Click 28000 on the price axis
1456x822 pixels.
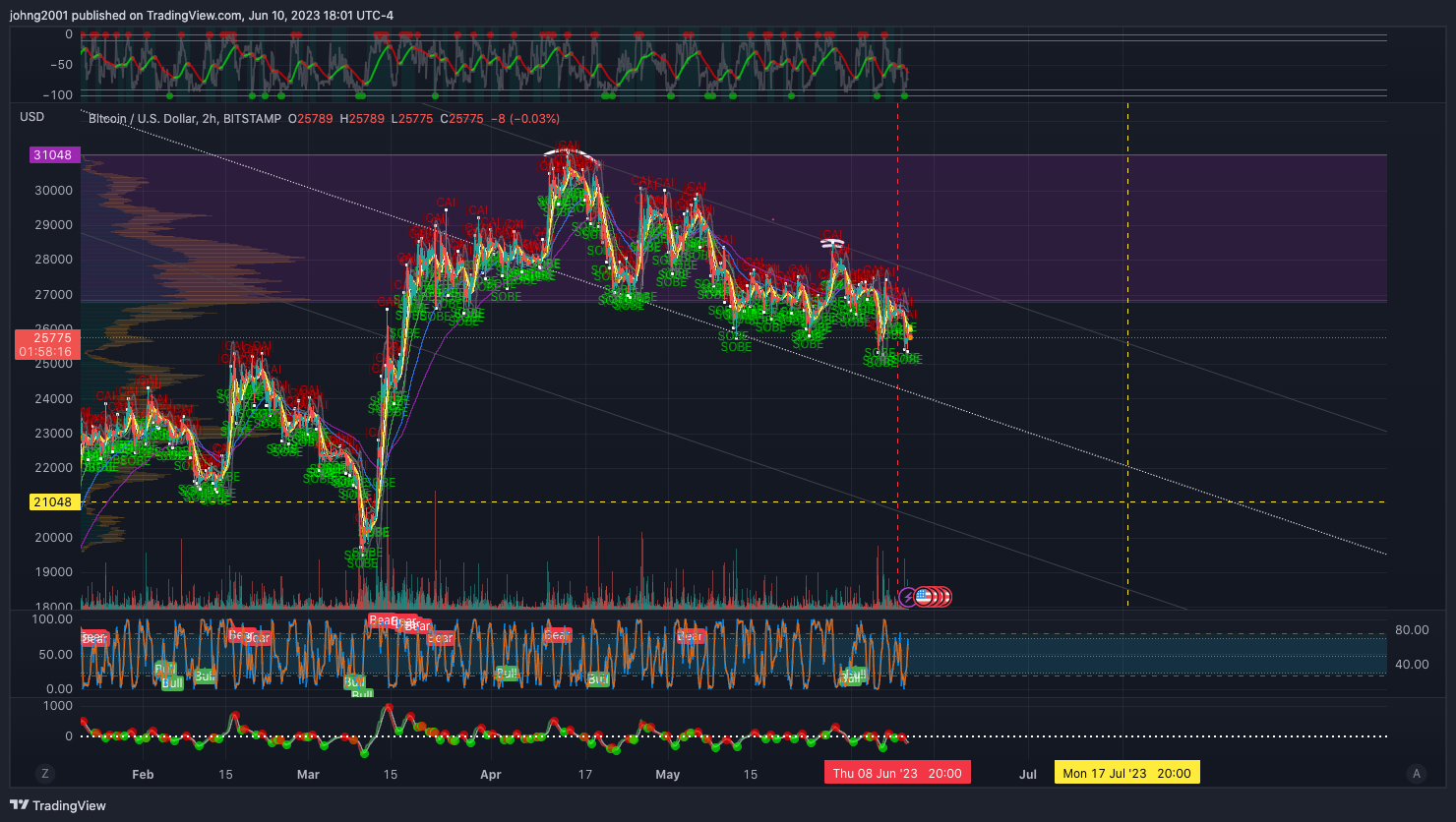click(x=53, y=260)
